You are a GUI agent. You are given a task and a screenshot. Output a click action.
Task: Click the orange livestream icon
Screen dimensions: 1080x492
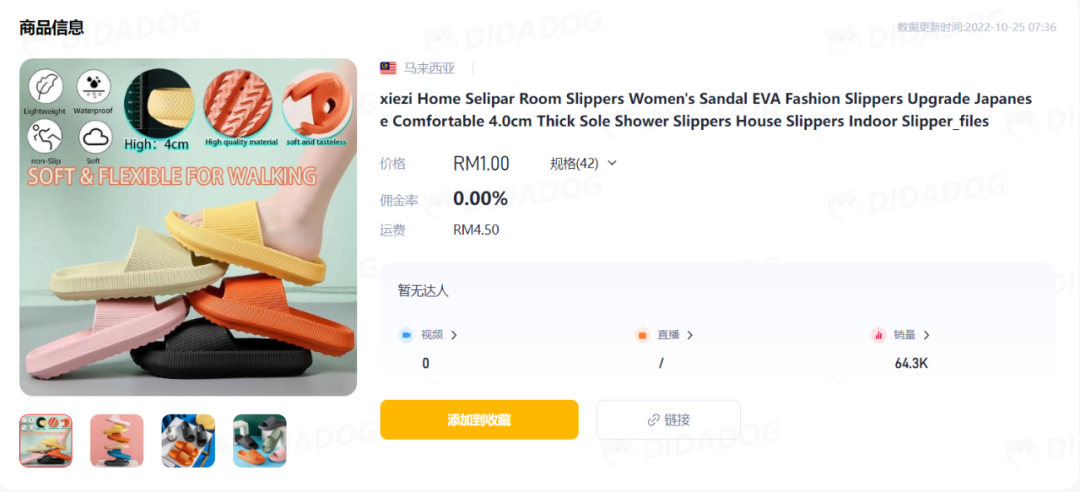point(642,335)
